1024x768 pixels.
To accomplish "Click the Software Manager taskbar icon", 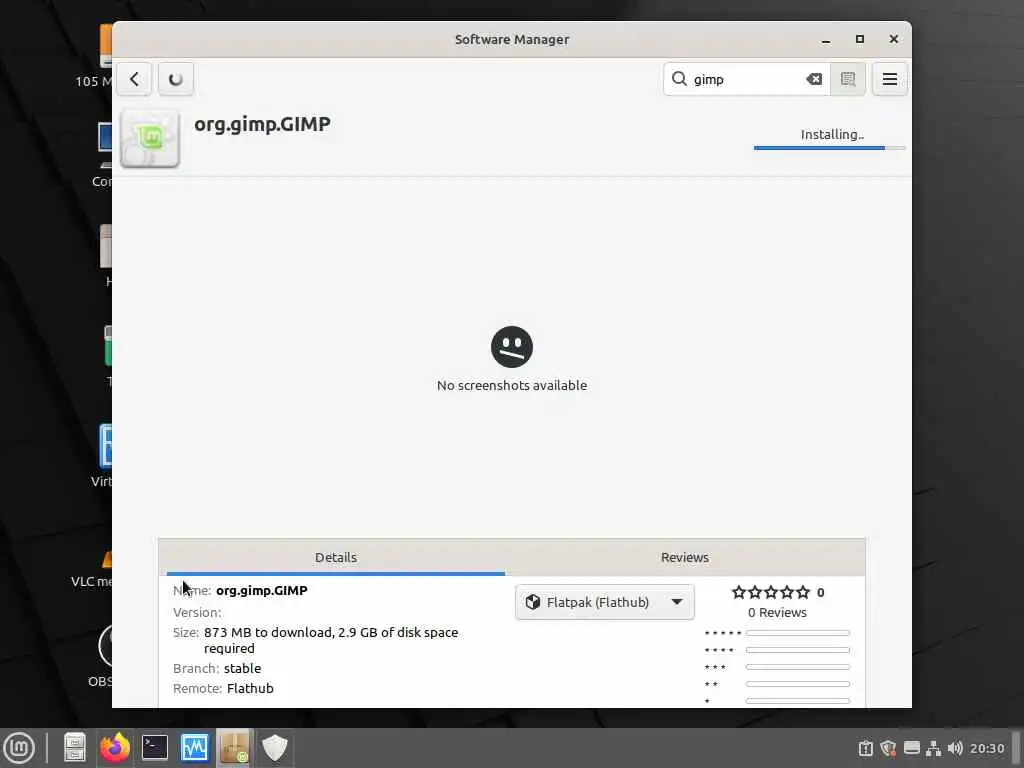I will point(234,748).
